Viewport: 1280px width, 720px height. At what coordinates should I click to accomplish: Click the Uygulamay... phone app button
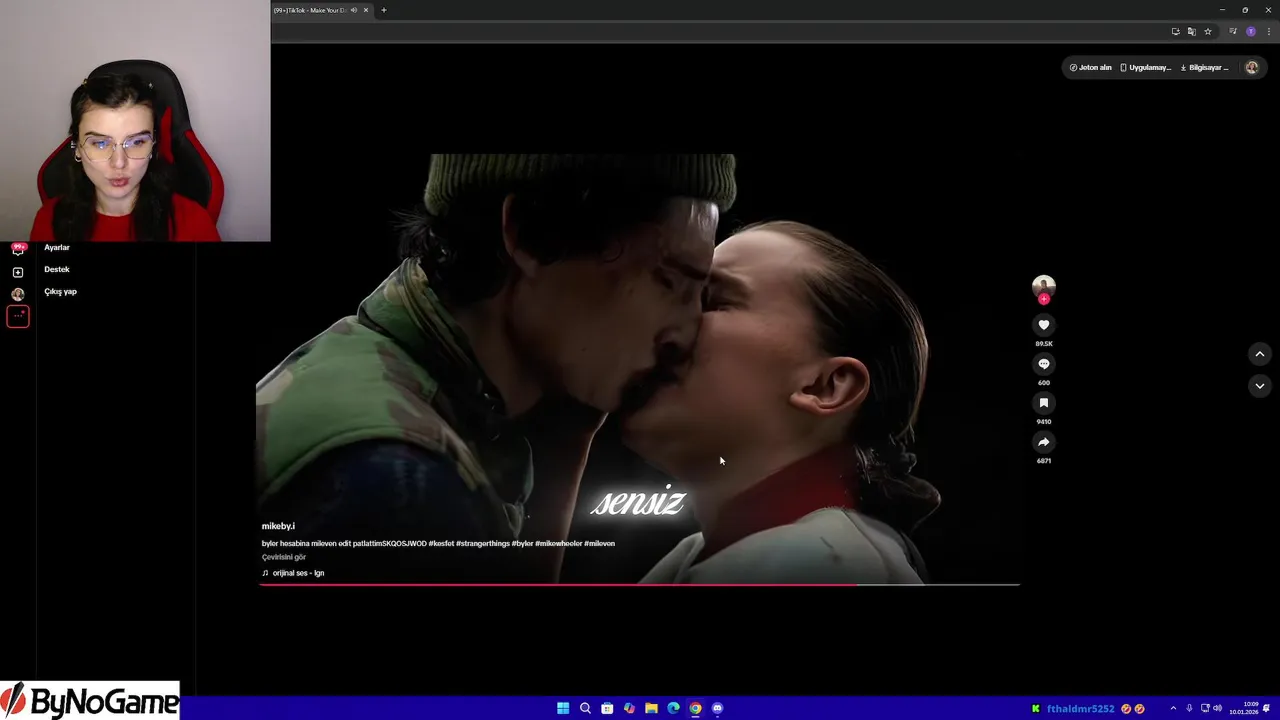tap(1146, 68)
